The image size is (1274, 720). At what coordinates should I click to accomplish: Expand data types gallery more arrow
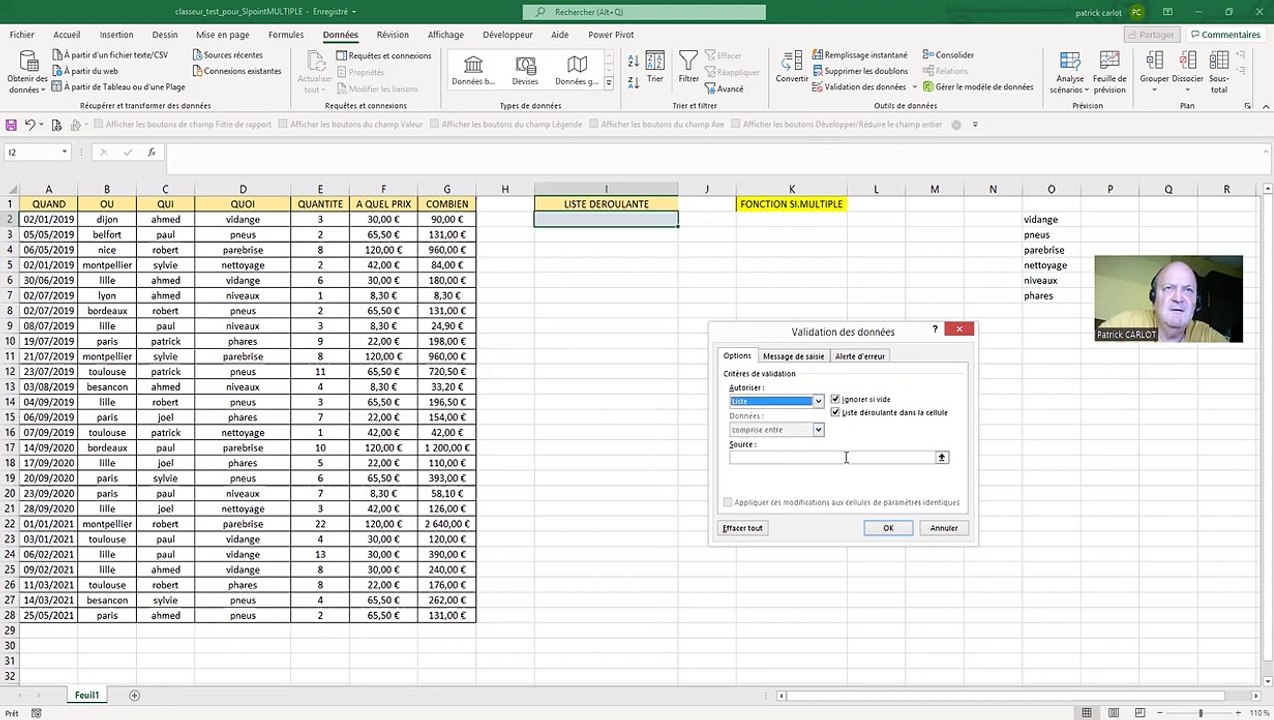coord(609,84)
